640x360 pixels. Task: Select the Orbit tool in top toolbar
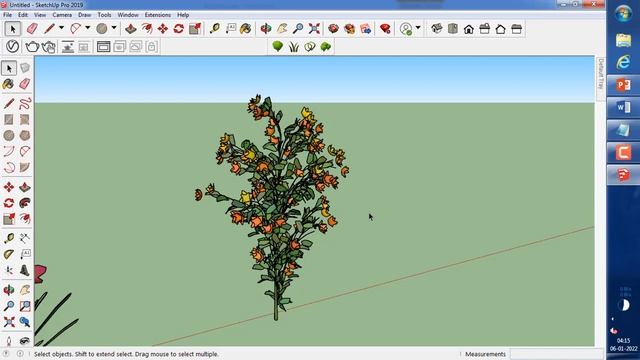266,29
